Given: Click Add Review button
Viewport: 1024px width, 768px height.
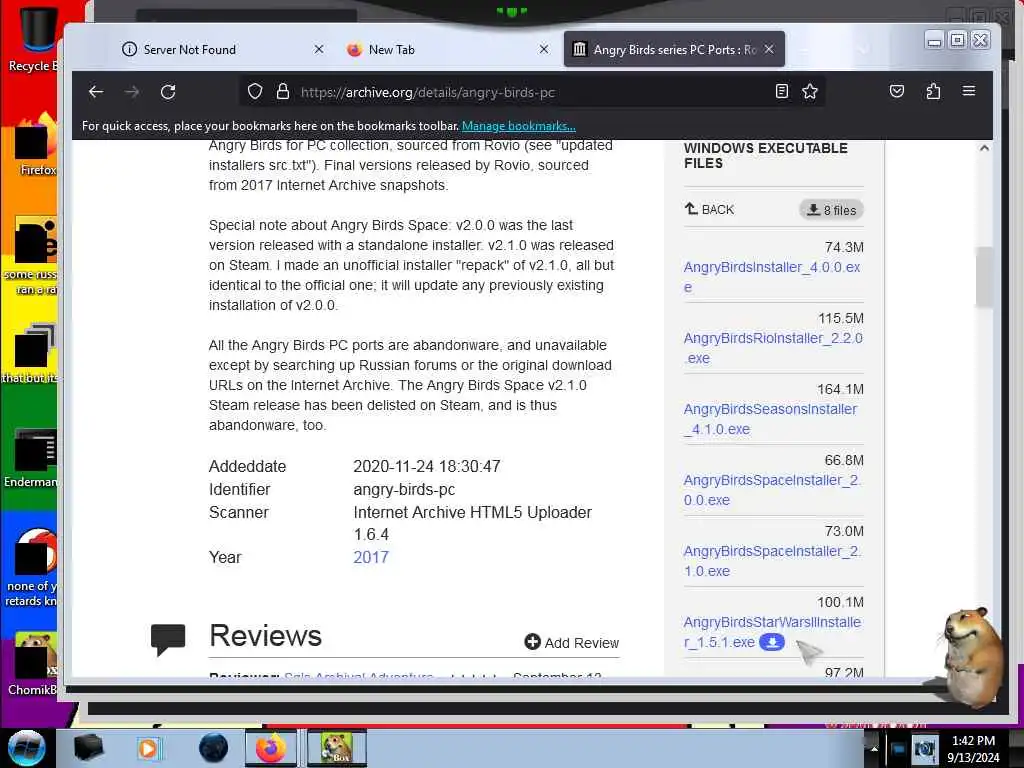Looking at the screenshot, I should pos(571,643).
